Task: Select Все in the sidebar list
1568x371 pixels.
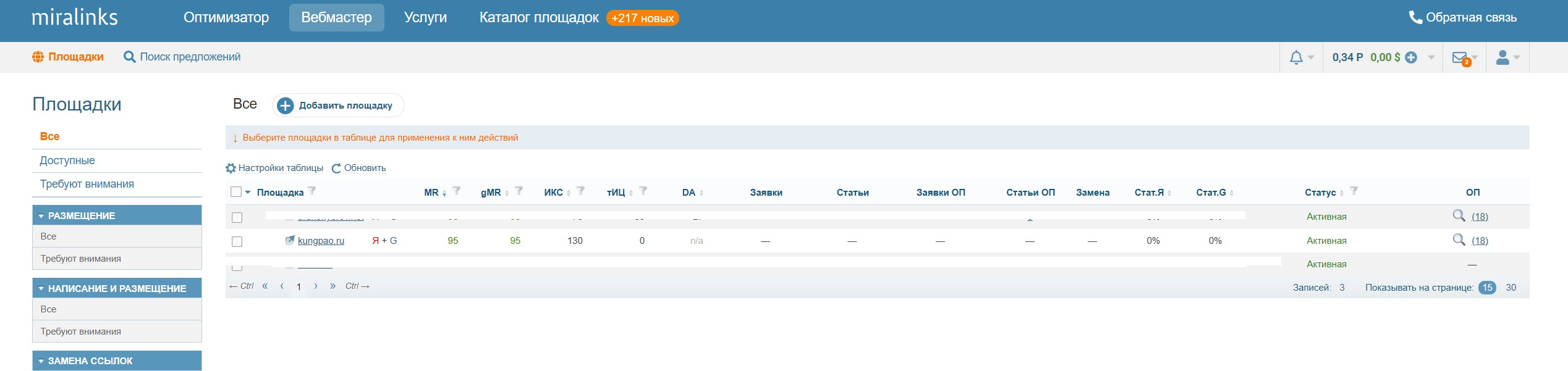Action: coord(50,136)
